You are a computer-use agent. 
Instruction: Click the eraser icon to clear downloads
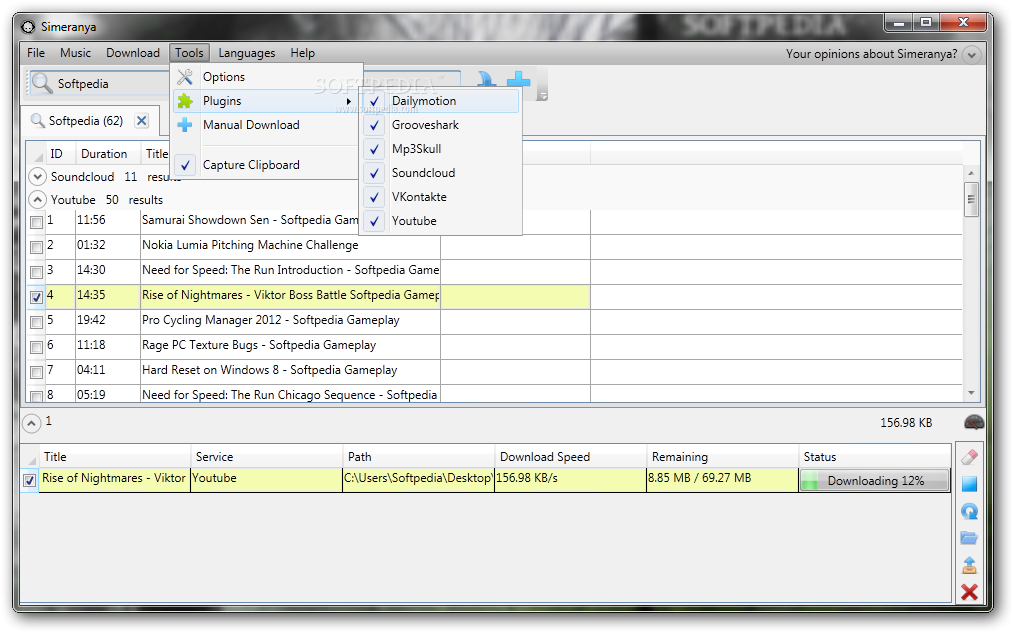click(969, 457)
